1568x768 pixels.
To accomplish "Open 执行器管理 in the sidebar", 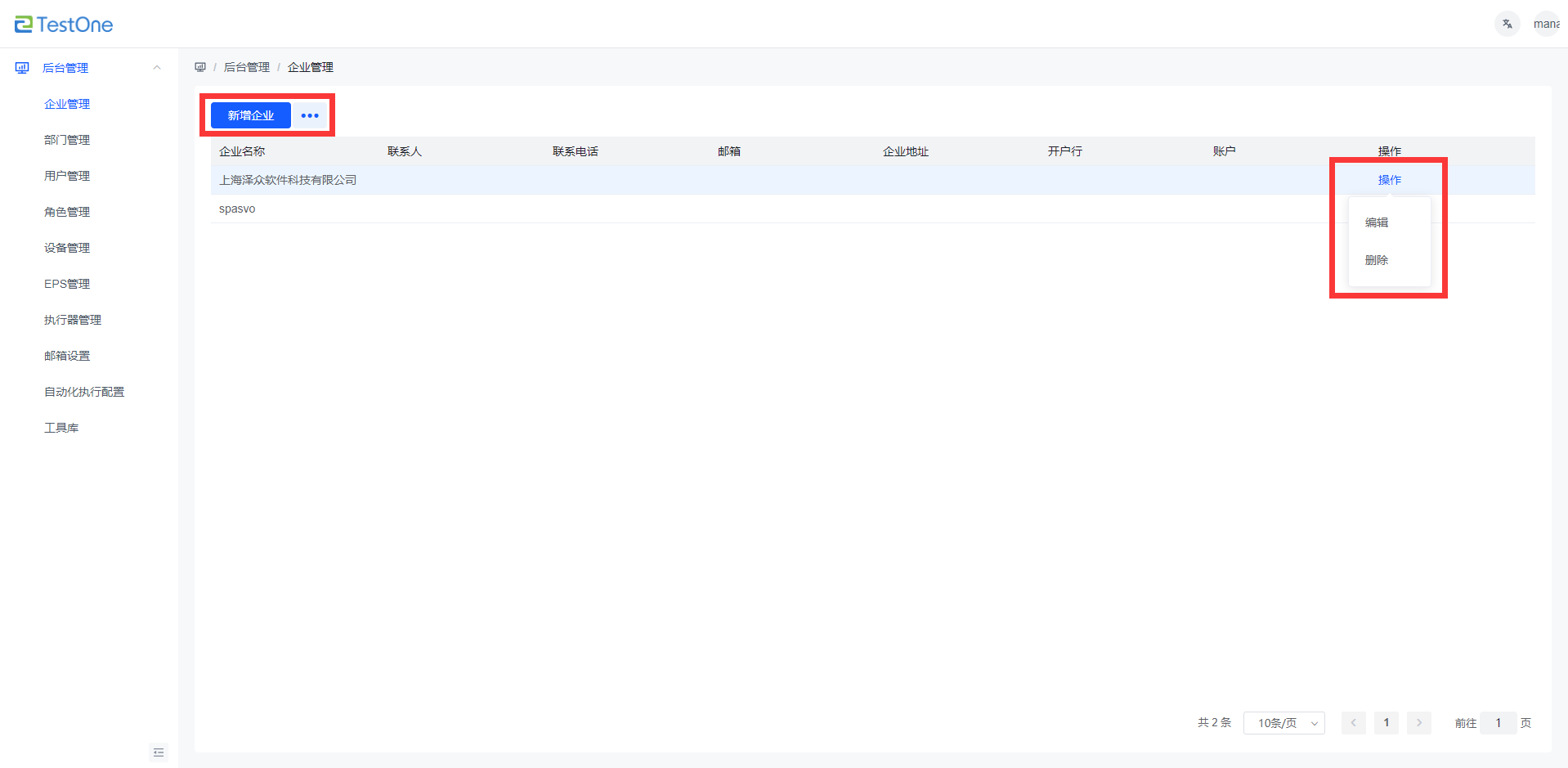I will tap(73, 320).
